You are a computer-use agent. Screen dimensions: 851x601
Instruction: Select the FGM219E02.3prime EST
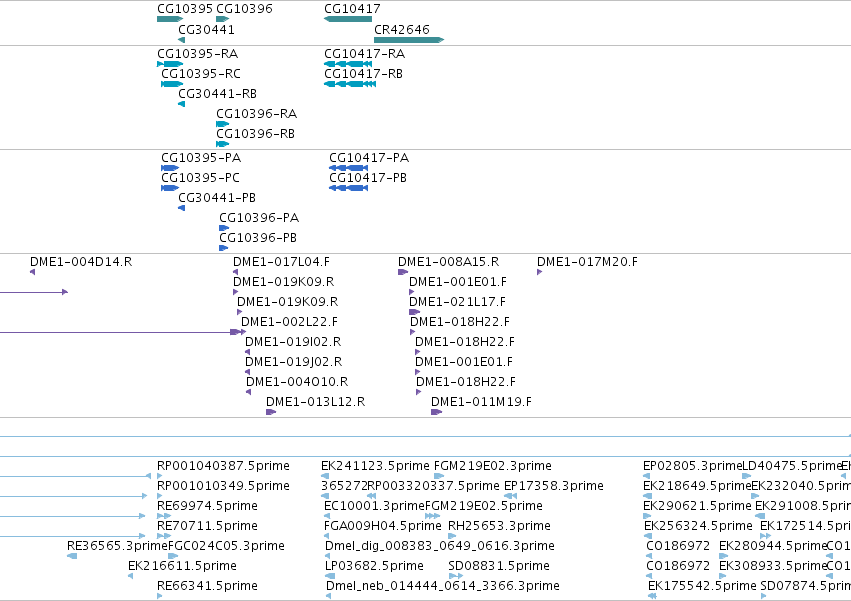(x=493, y=466)
